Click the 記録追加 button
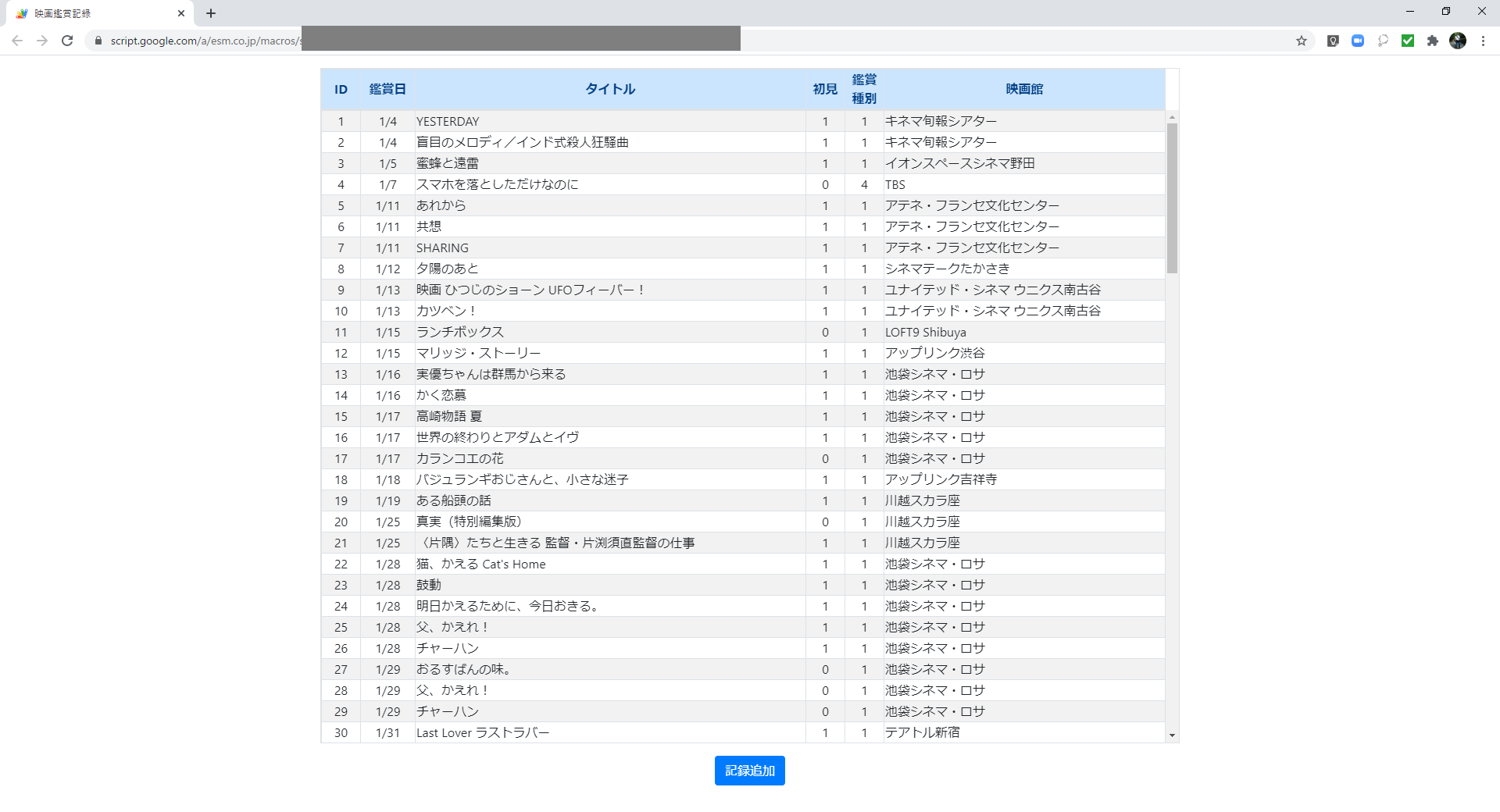Image resolution: width=1500 pixels, height=812 pixels. [x=748, y=771]
